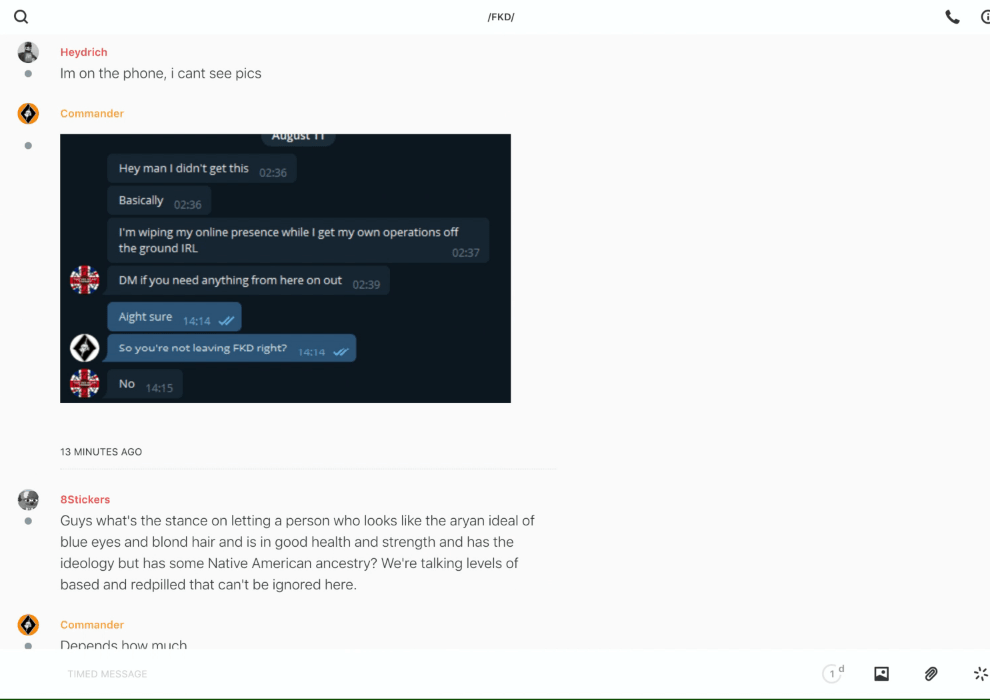Open the 8Stickers avatar
Image resolution: width=990 pixels, height=700 pixels.
(28, 500)
